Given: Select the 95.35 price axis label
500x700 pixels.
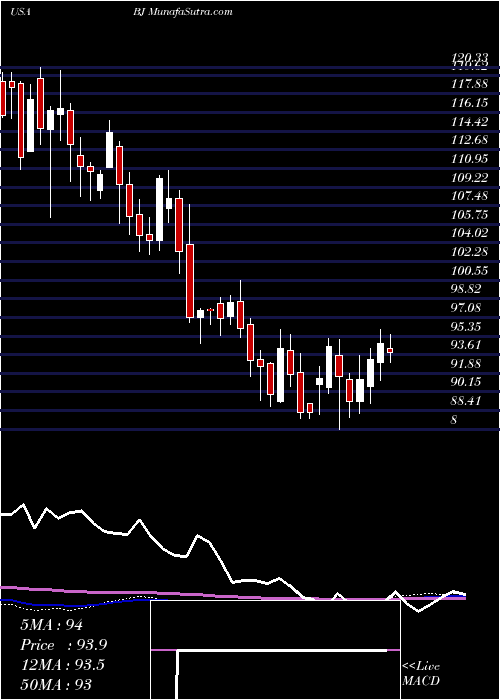Looking at the screenshot, I should [x=466, y=326].
